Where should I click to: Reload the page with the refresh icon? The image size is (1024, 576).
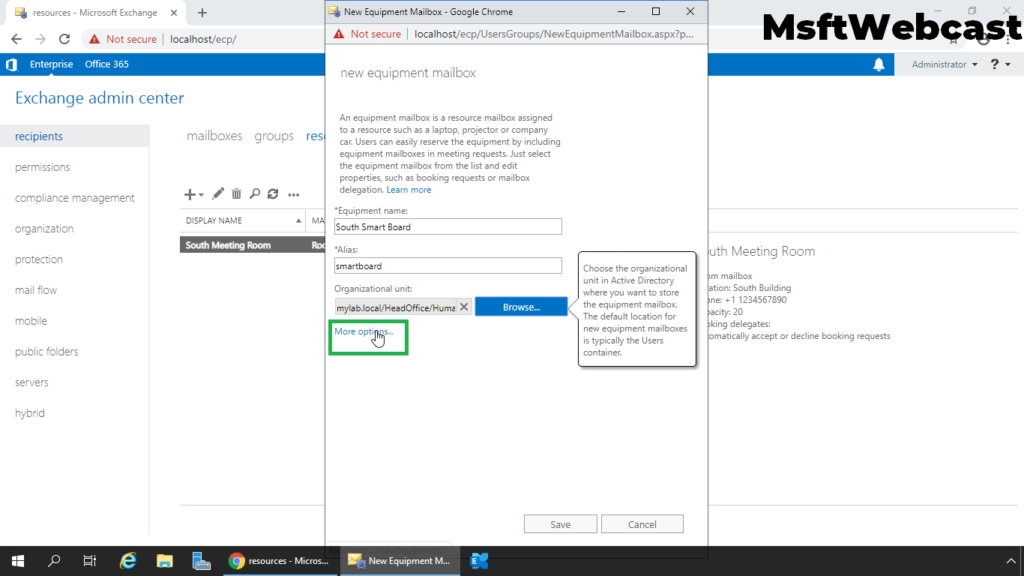[x=64, y=39]
